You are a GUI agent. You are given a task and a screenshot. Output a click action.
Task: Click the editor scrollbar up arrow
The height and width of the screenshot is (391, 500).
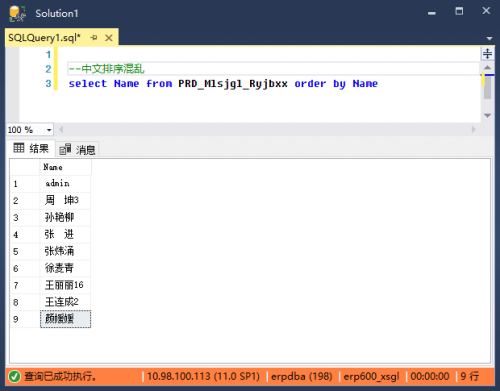point(487,67)
